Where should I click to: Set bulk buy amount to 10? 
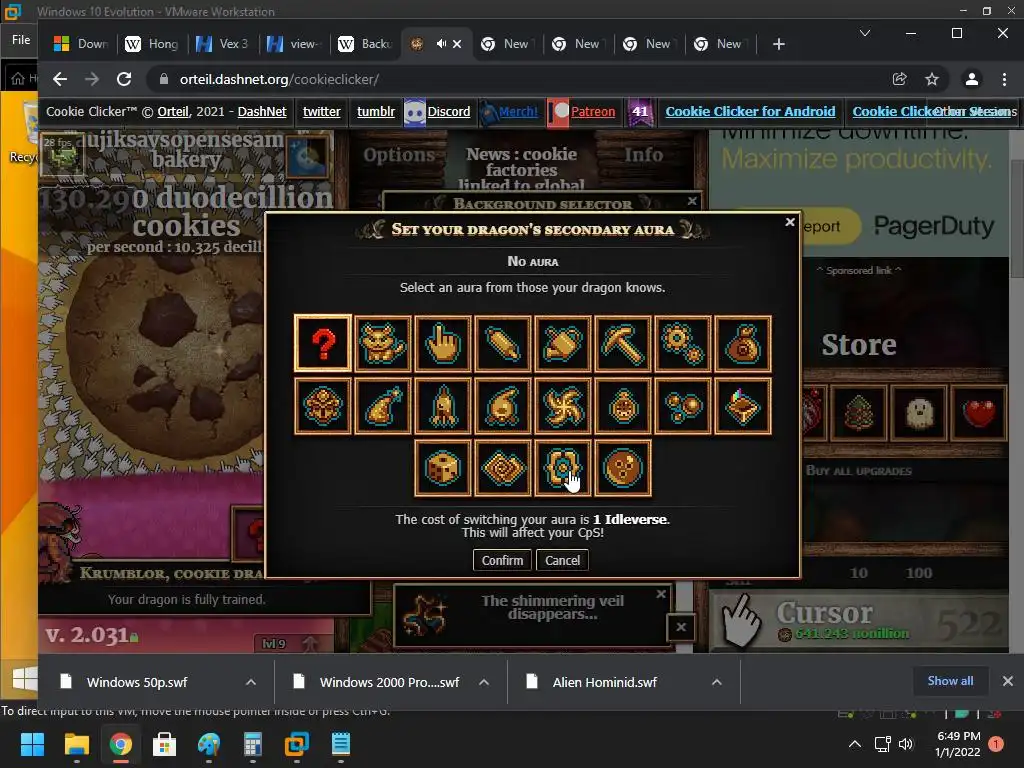859,573
